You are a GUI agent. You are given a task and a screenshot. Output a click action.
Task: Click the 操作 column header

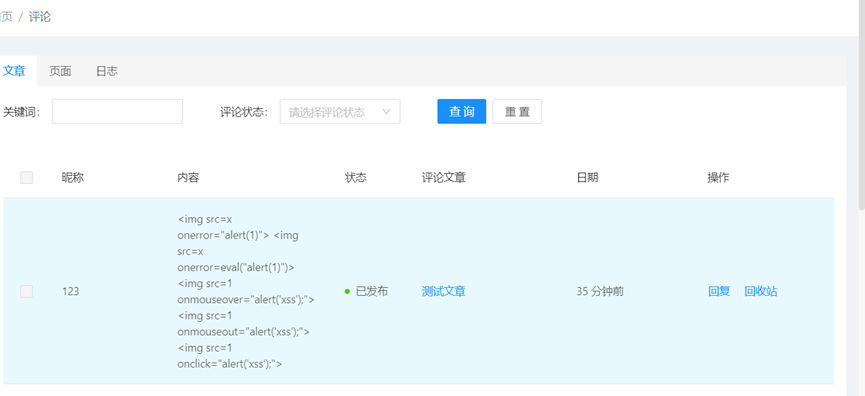click(x=718, y=178)
